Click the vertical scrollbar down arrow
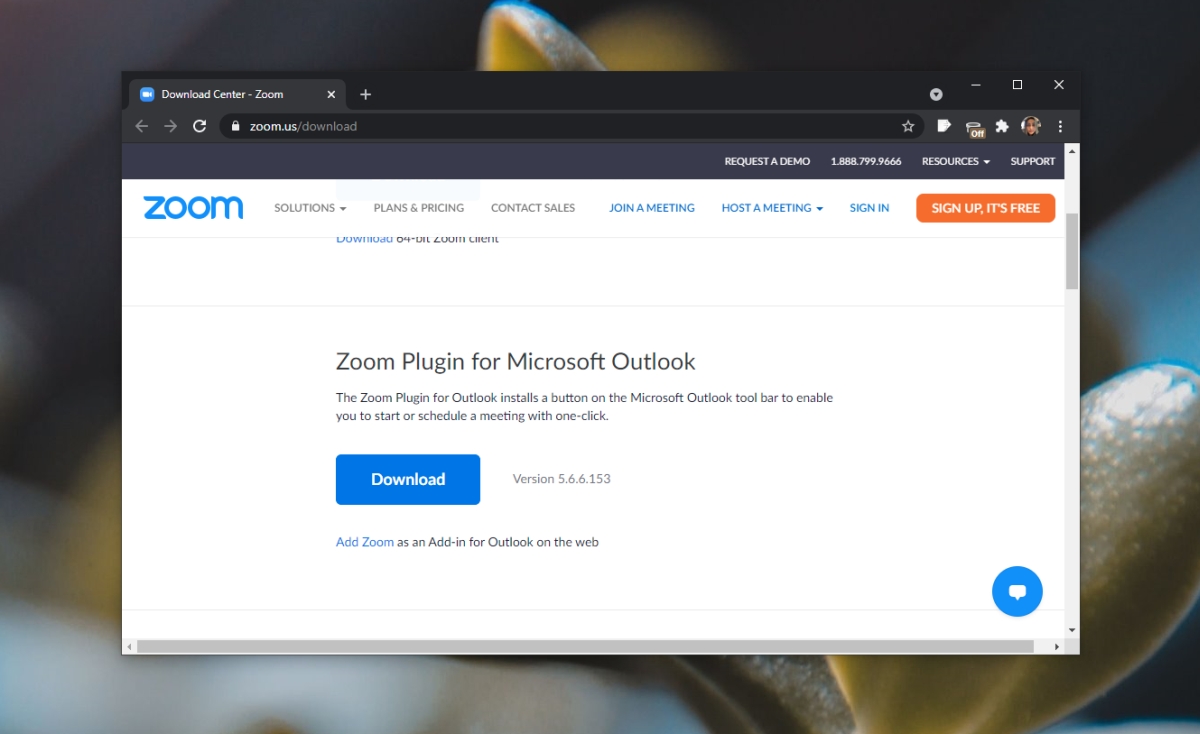The image size is (1200, 734). pos(1072,630)
